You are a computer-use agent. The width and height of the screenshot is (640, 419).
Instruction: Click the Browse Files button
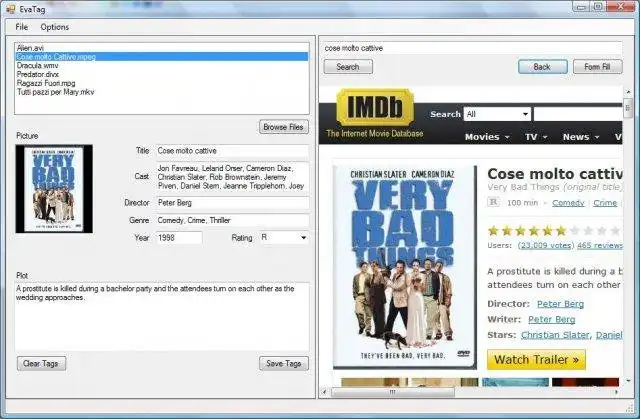(284, 127)
